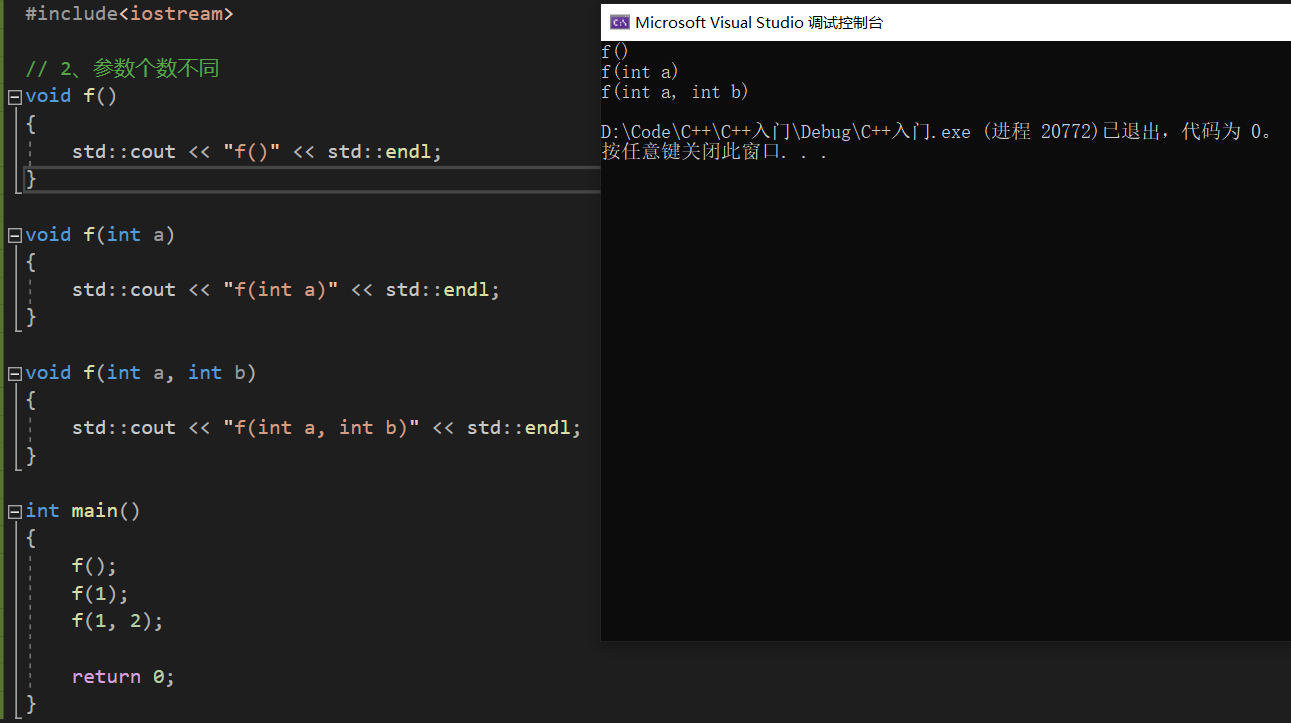Click the cout line printing "f(int a, int b)"
The height and width of the screenshot is (723, 1291).
click(x=326, y=428)
